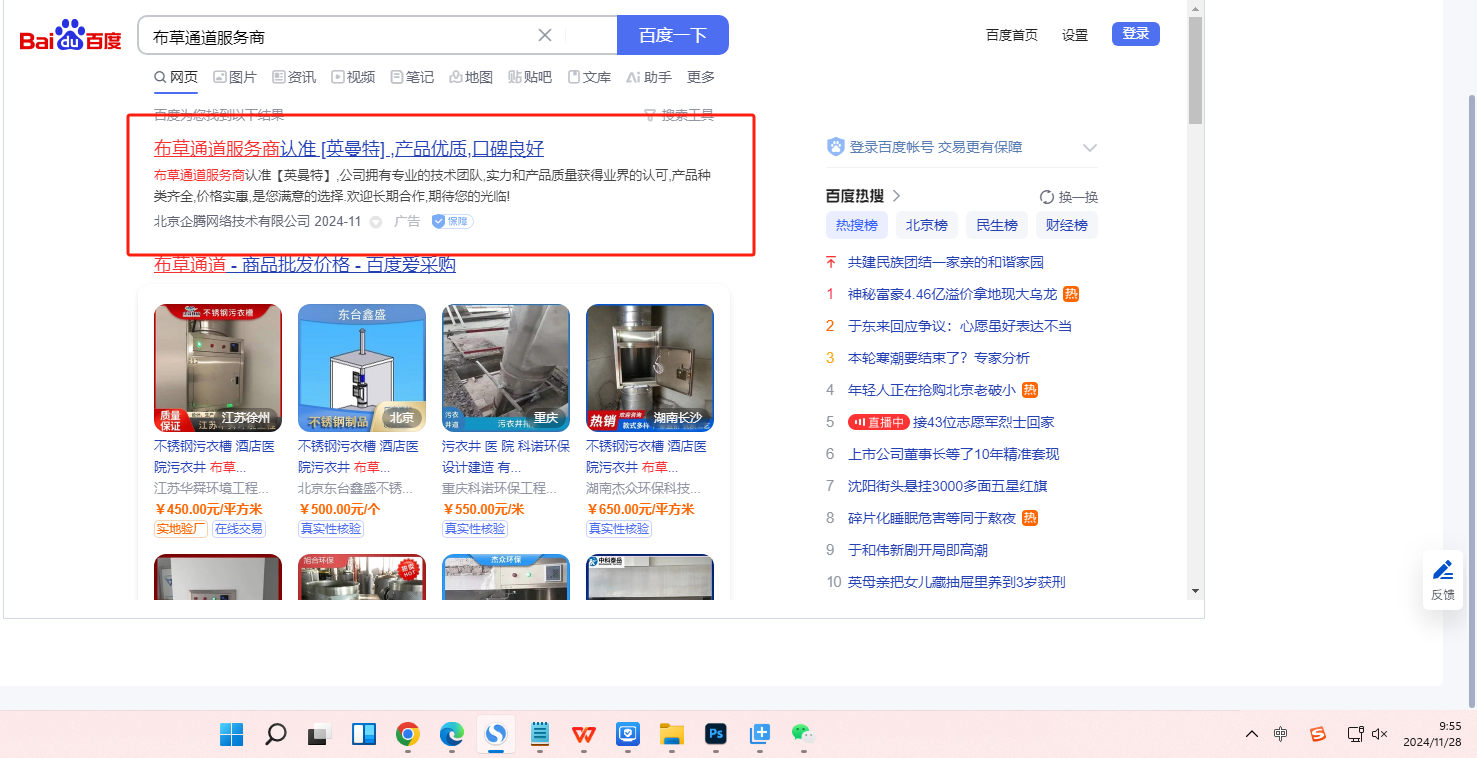Expand the 登录百度帐号 banner chevron

1090,148
